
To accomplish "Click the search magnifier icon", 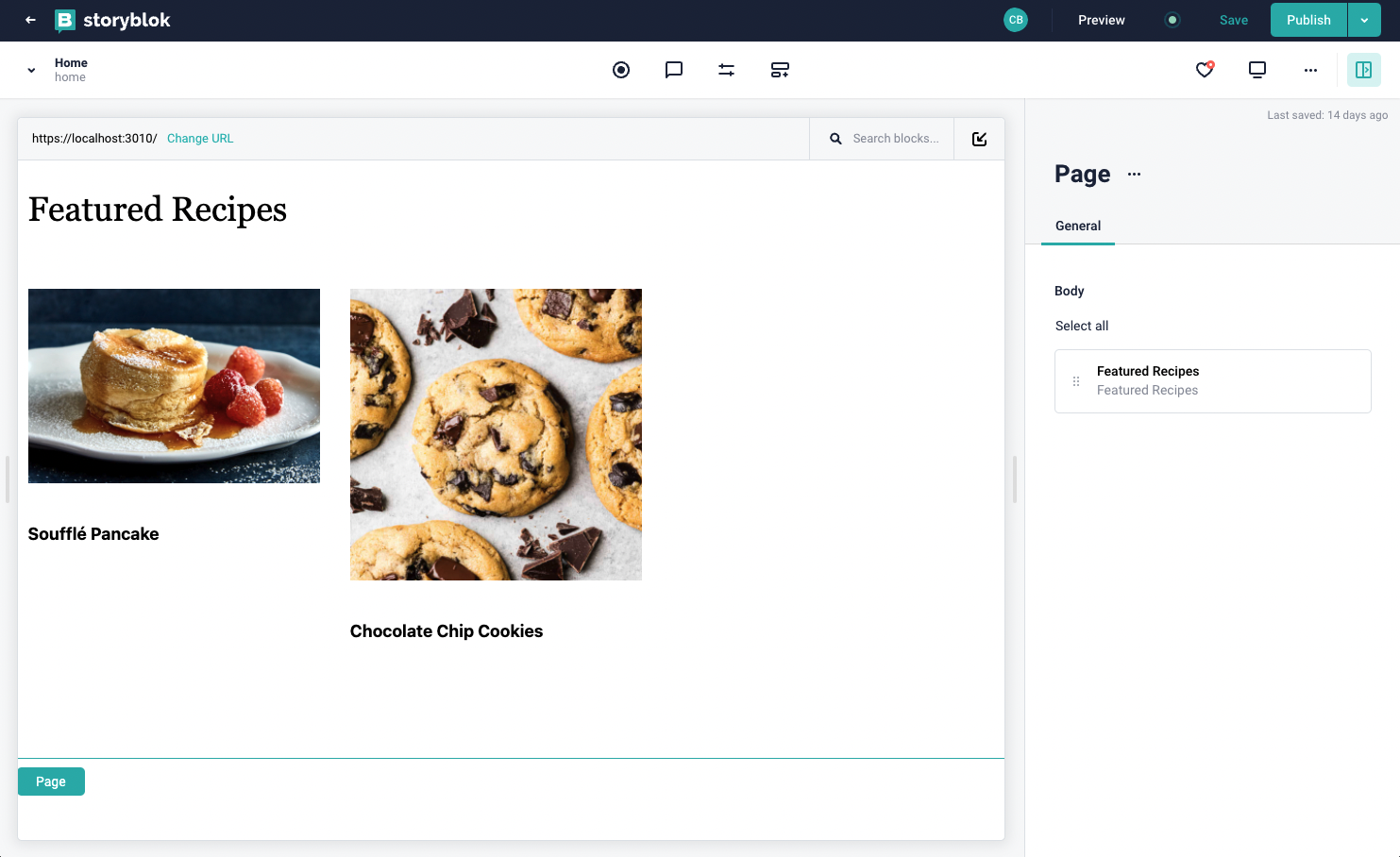I will pos(835,139).
